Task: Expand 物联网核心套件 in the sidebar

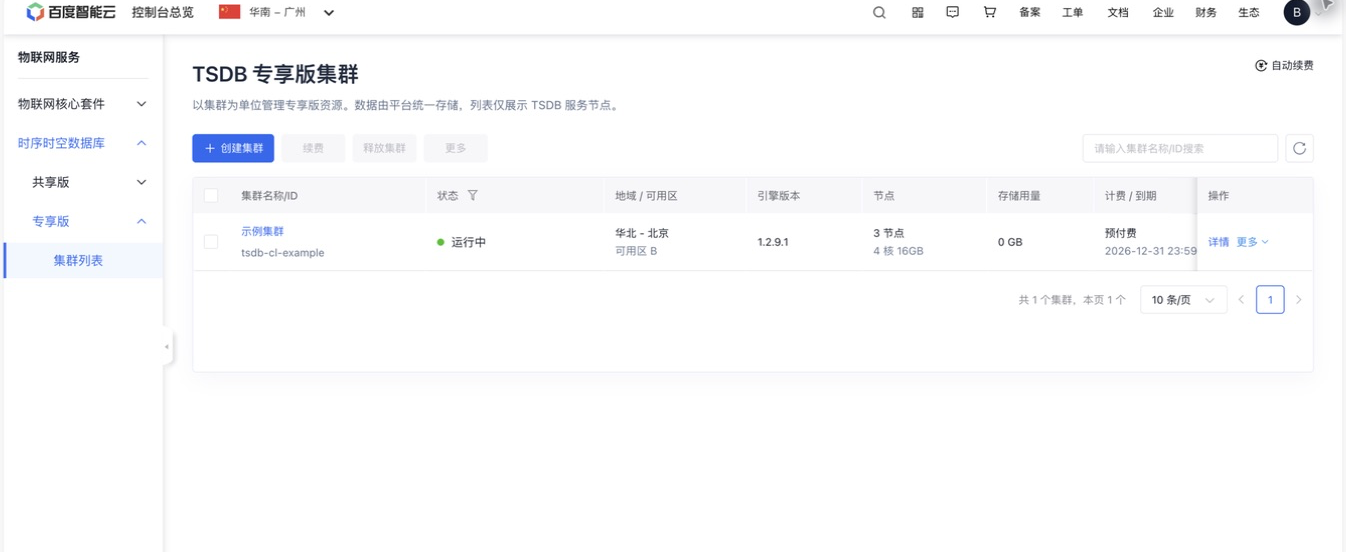Action: click(x=82, y=104)
